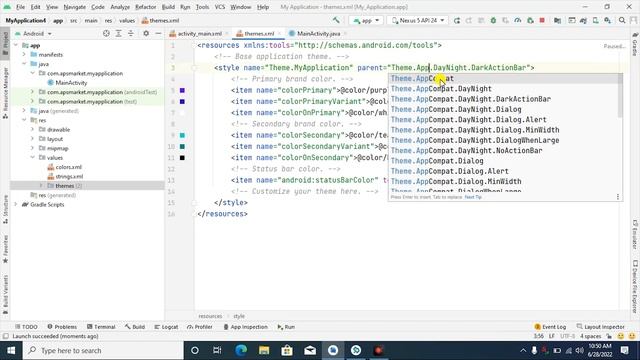Expand the mipmap folder

(33, 148)
